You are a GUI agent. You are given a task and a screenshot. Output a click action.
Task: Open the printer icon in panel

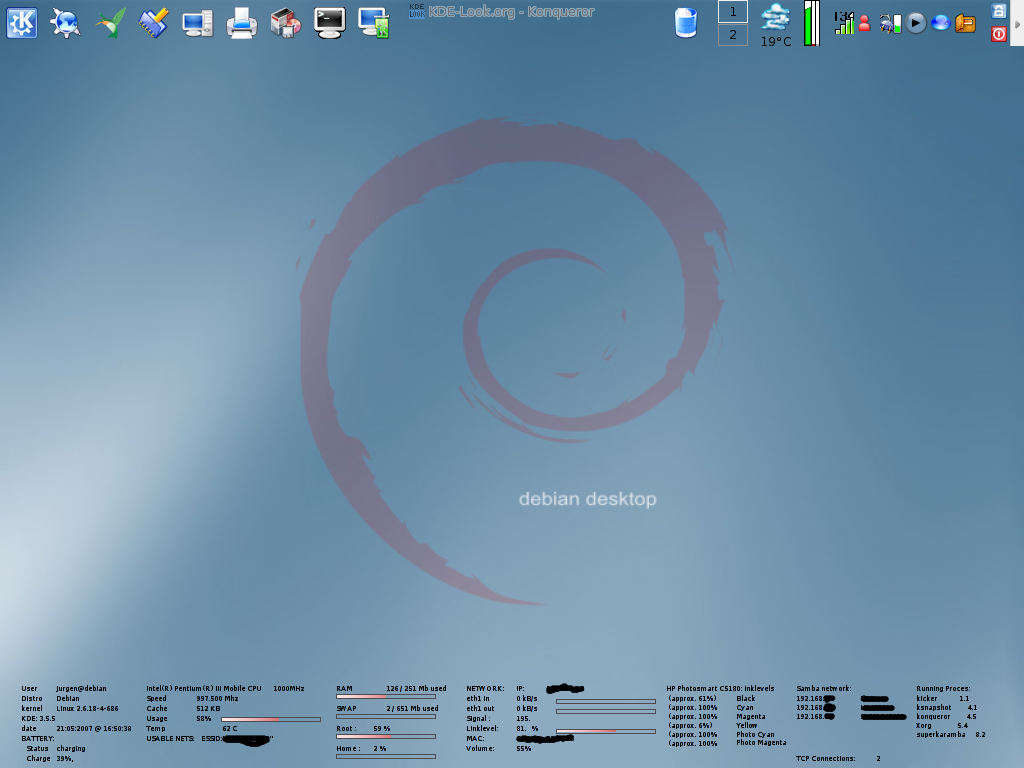(242, 23)
